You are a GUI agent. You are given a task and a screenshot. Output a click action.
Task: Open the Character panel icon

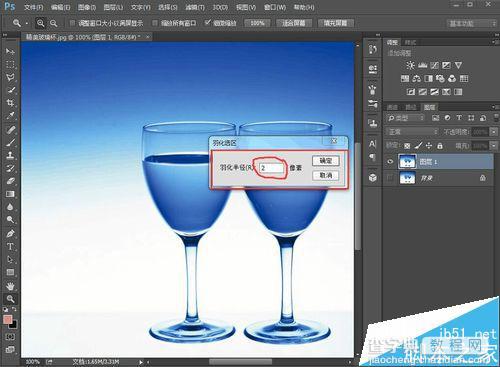(x=373, y=144)
